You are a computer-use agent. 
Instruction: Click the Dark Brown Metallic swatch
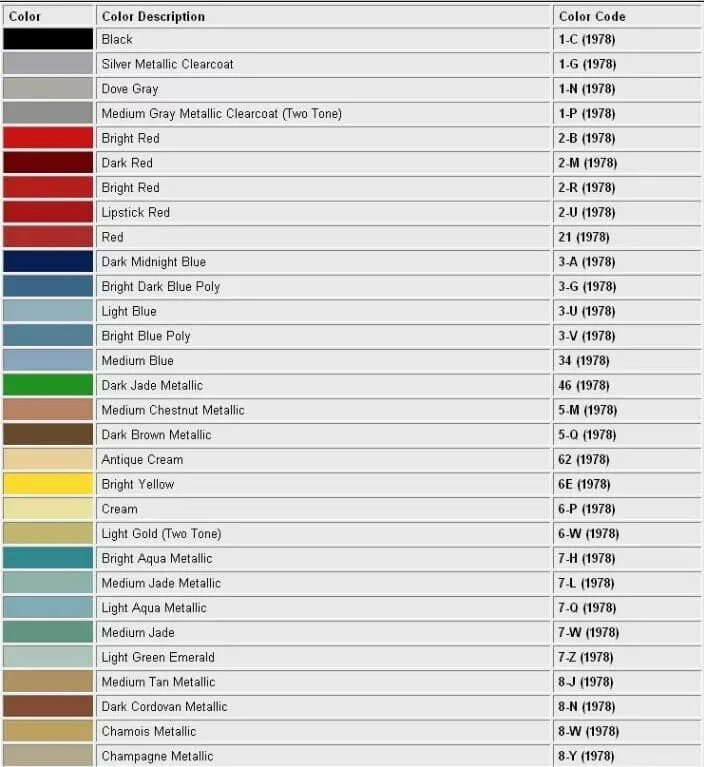pyautogui.click(x=48, y=434)
